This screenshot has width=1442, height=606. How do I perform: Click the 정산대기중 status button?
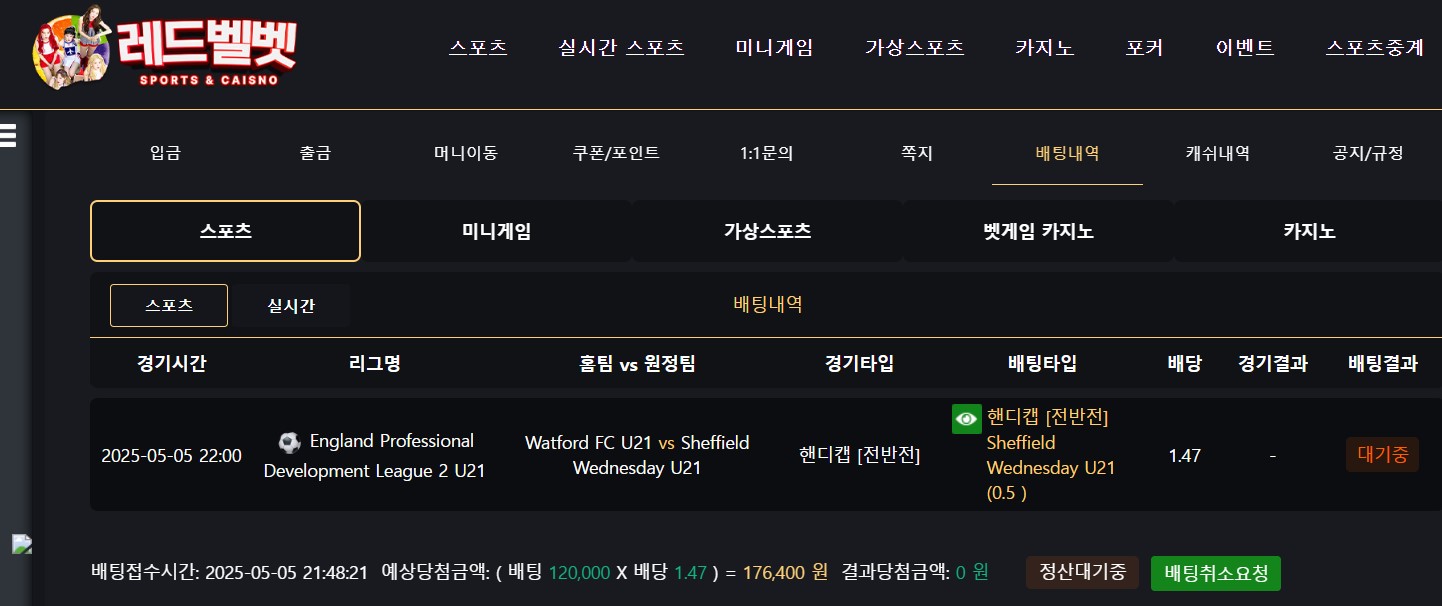pos(1082,572)
